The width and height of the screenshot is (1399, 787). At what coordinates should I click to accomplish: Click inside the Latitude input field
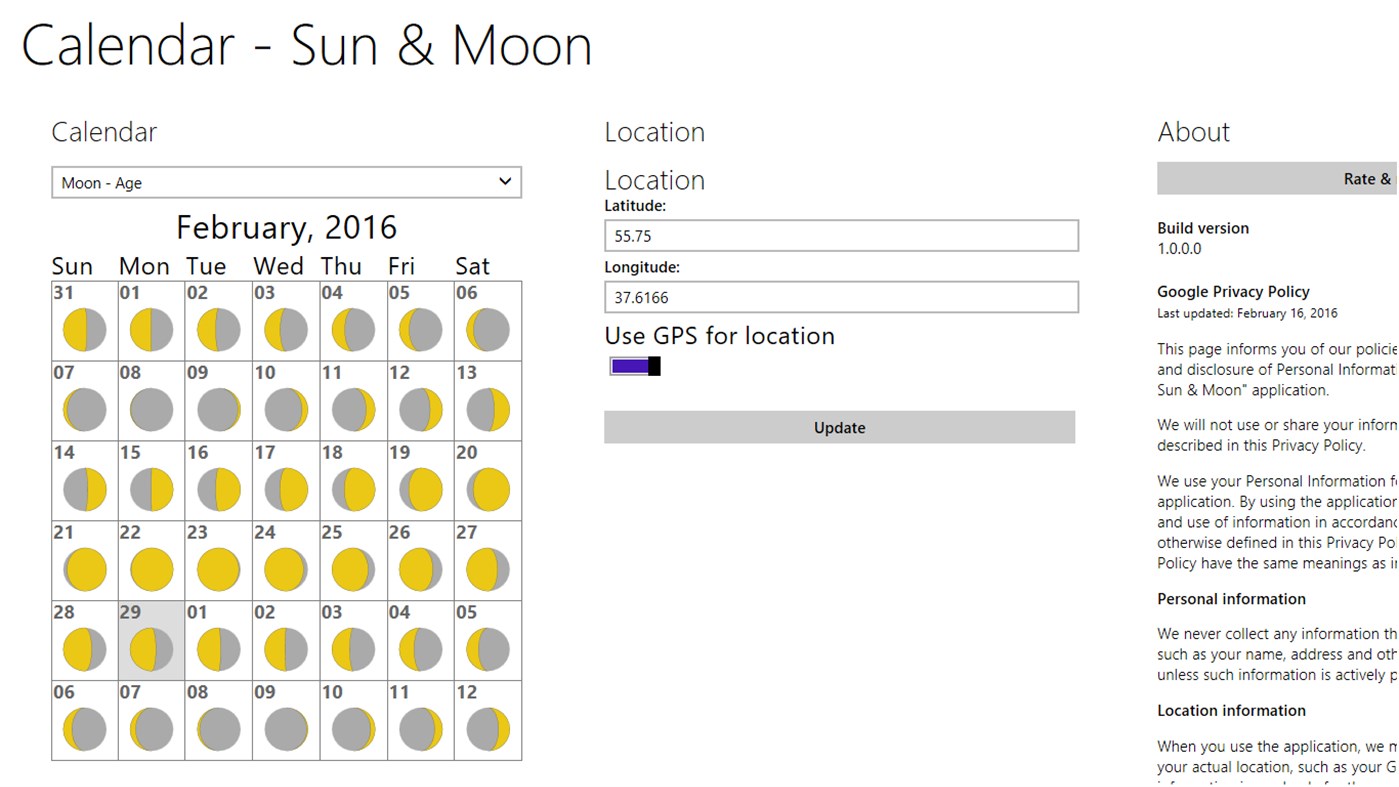[x=839, y=235]
